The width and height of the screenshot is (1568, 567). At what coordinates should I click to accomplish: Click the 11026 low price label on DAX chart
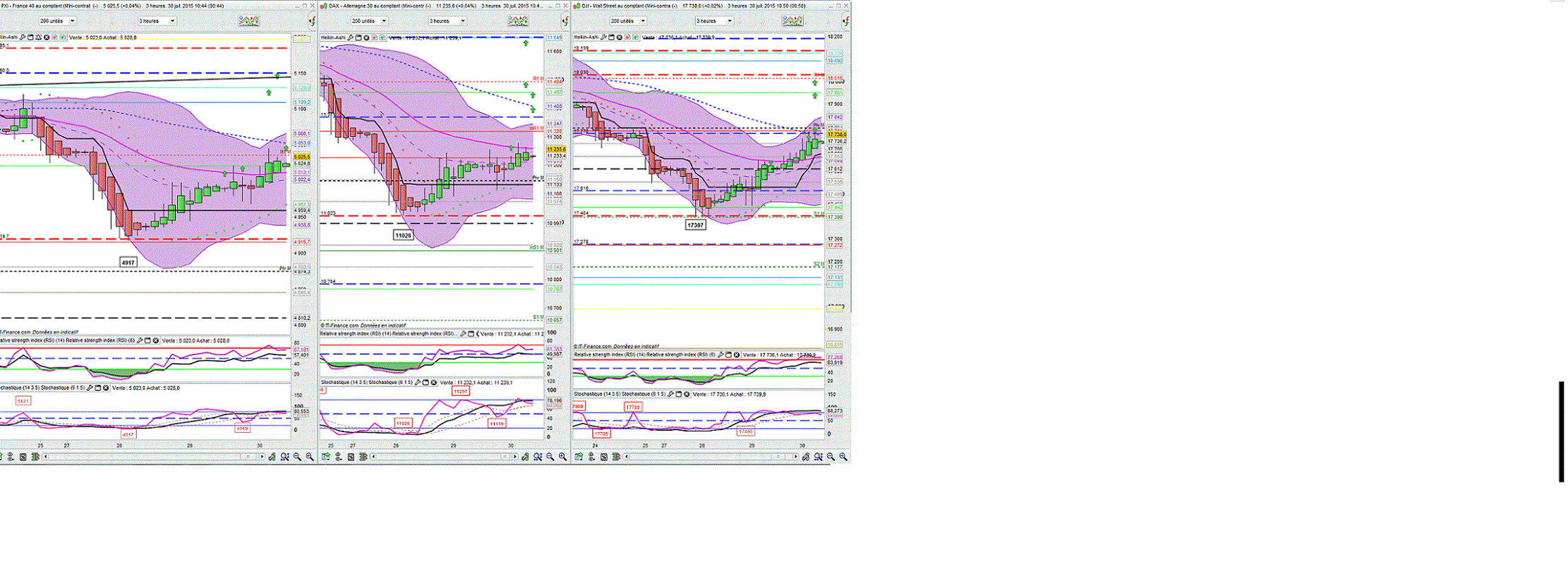403,235
